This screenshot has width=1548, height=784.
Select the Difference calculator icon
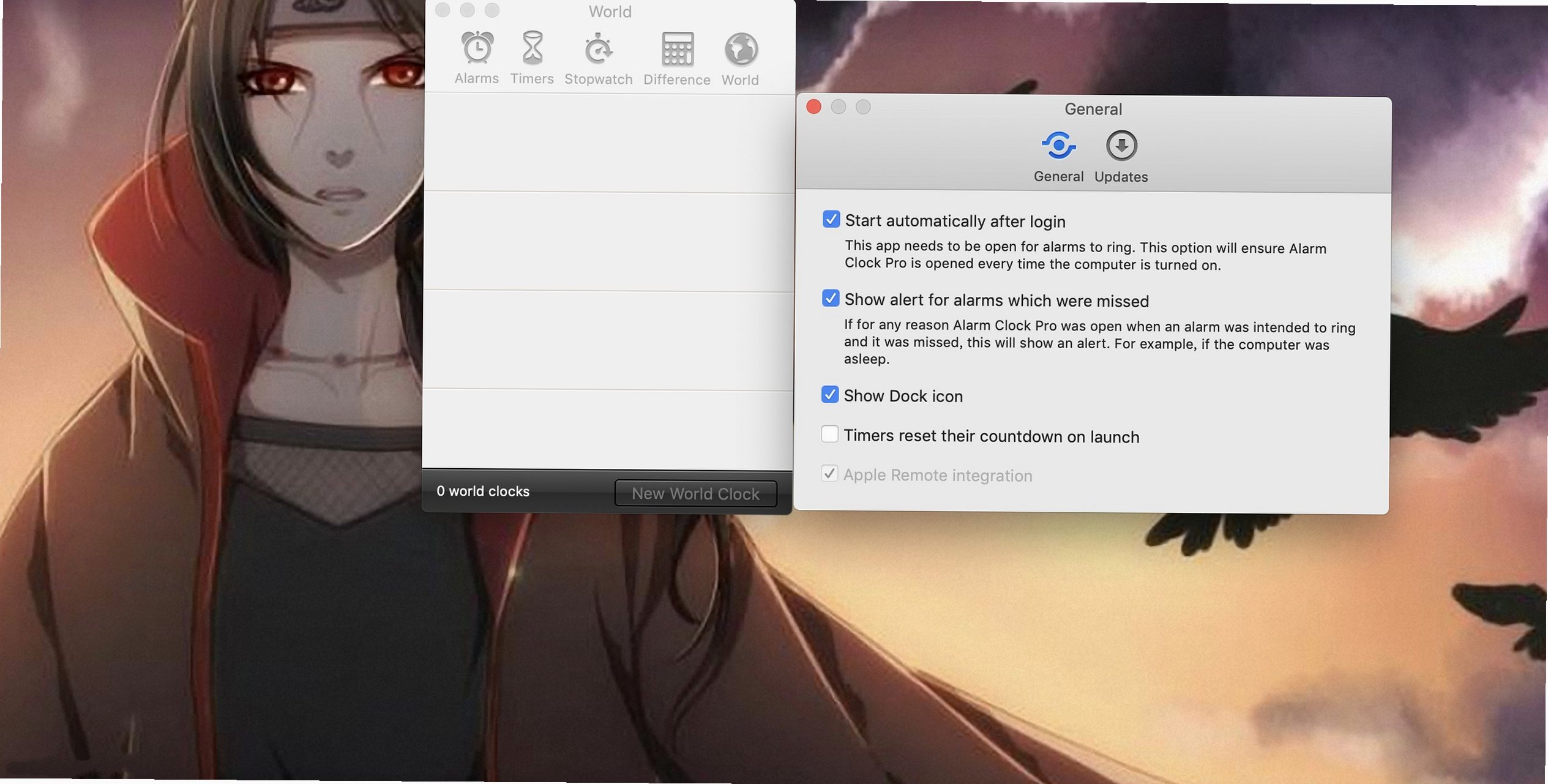[x=677, y=60]
